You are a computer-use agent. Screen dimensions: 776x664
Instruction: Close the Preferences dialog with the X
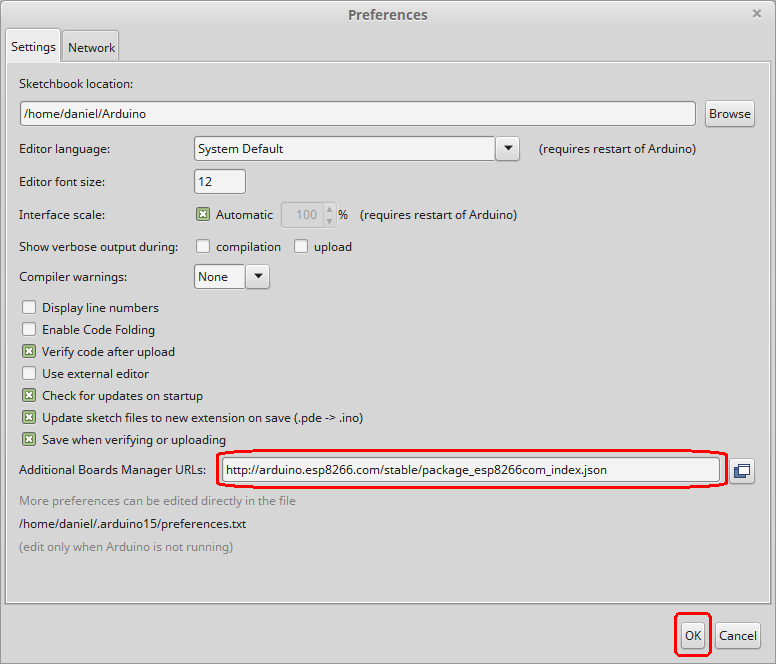(x=757, y=14)
